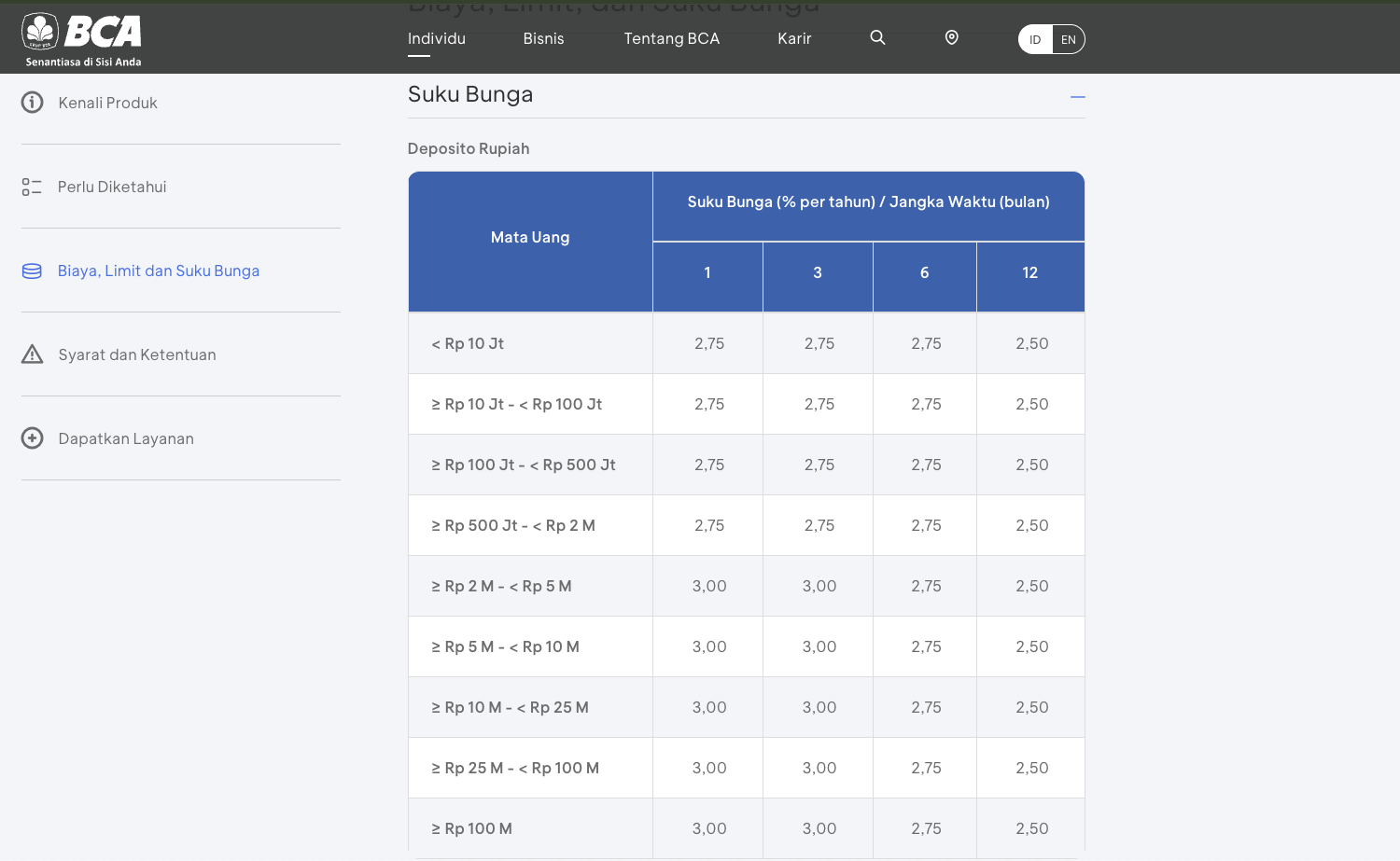The width and height of the screenshot is (1400, 861).
Task: Click the coin stack icon beside Biaya
Action: (x=32, y=271)
